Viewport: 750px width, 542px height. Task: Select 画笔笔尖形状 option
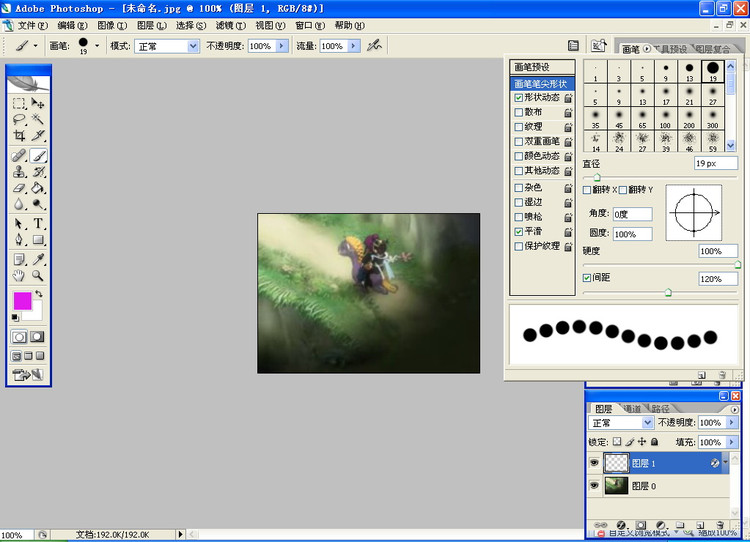point(542,84)
